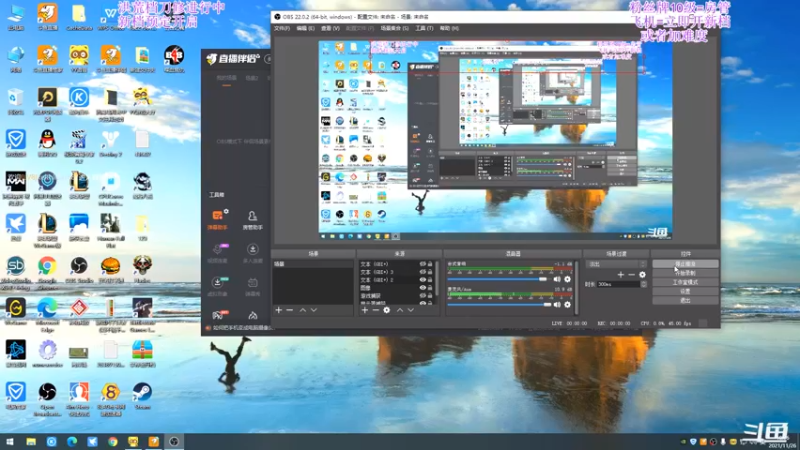Open desktop audio settings gear in the mixer
This screenshot has height=450, width=800.
[567, 280]
